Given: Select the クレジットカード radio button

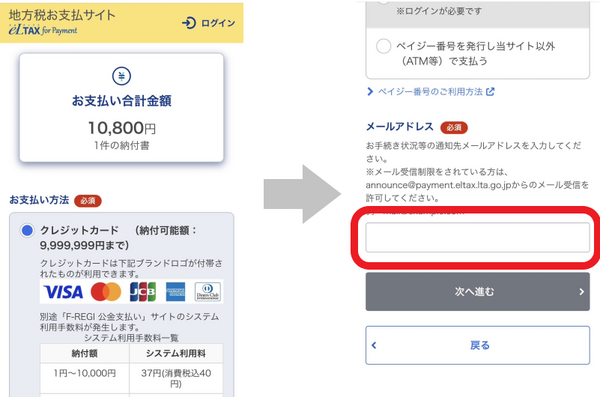Looking at the screenshot, I should pos(27,230).
